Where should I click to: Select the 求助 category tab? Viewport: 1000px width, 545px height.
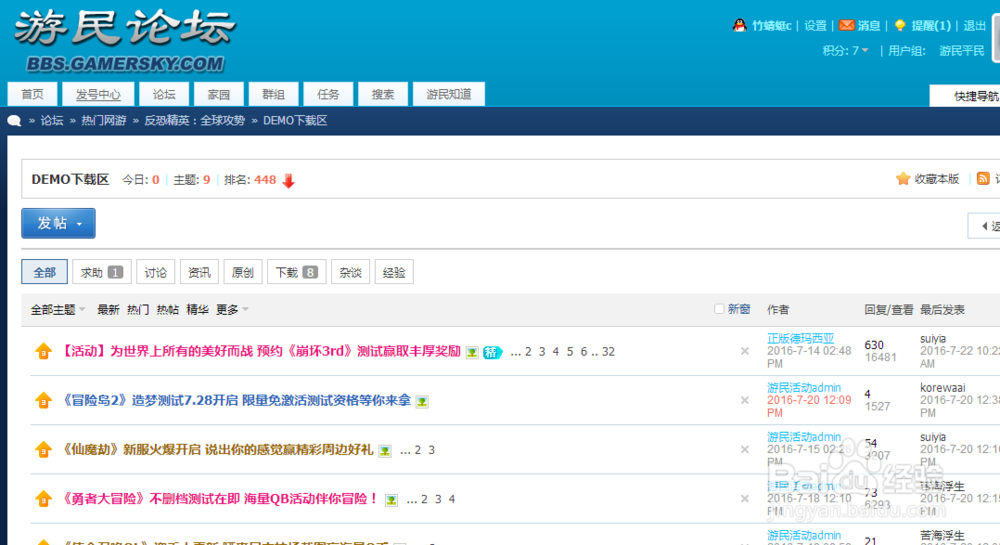coord(102,272)
